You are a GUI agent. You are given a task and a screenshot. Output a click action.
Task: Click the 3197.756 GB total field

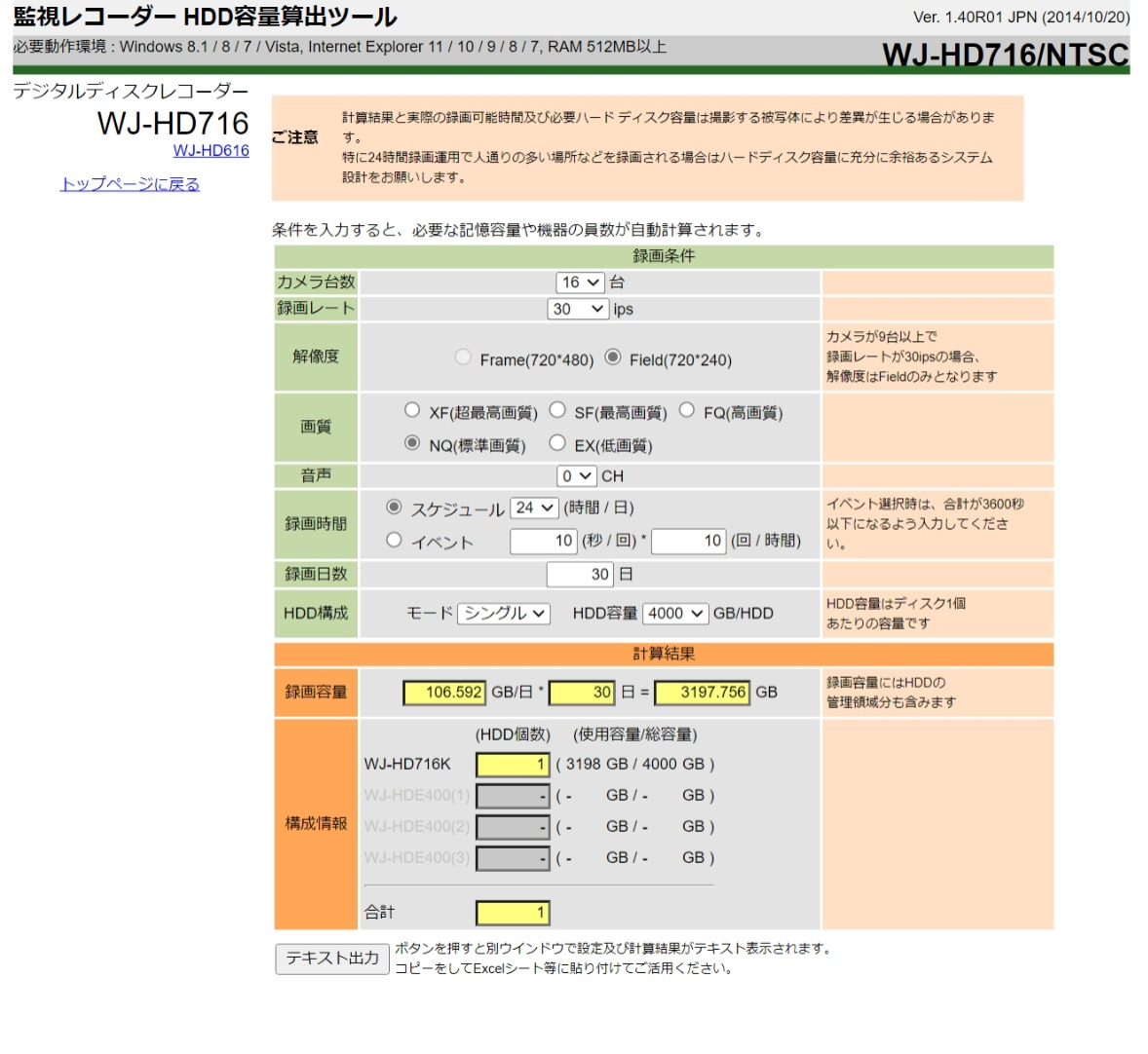702,693
